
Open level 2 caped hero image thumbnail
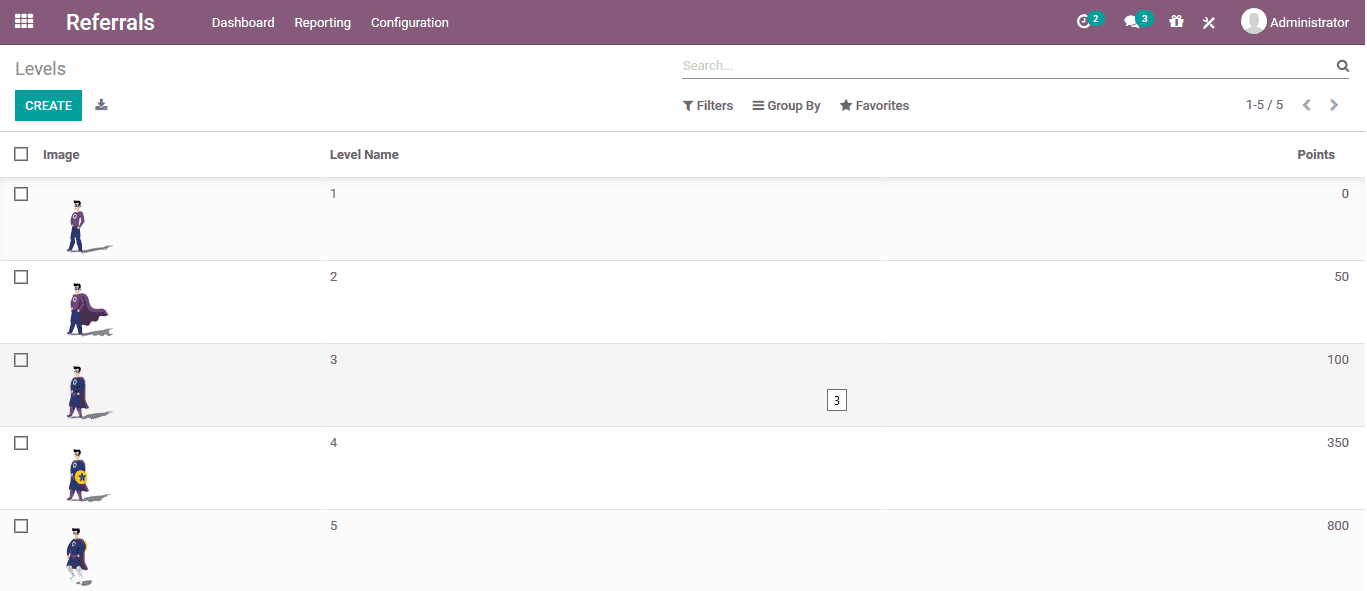pos(88,308)
